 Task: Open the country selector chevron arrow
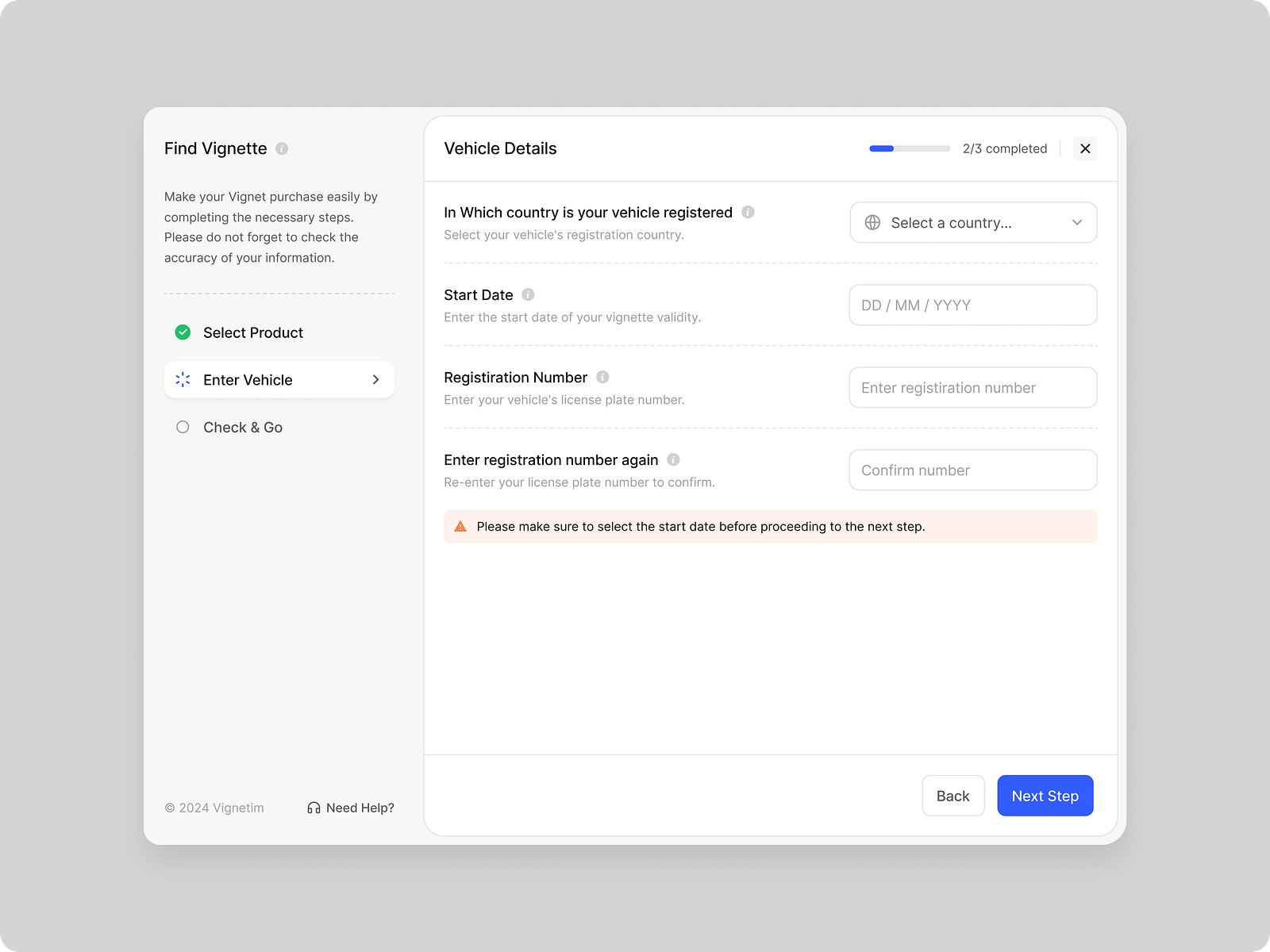(x=1077, y=223)
